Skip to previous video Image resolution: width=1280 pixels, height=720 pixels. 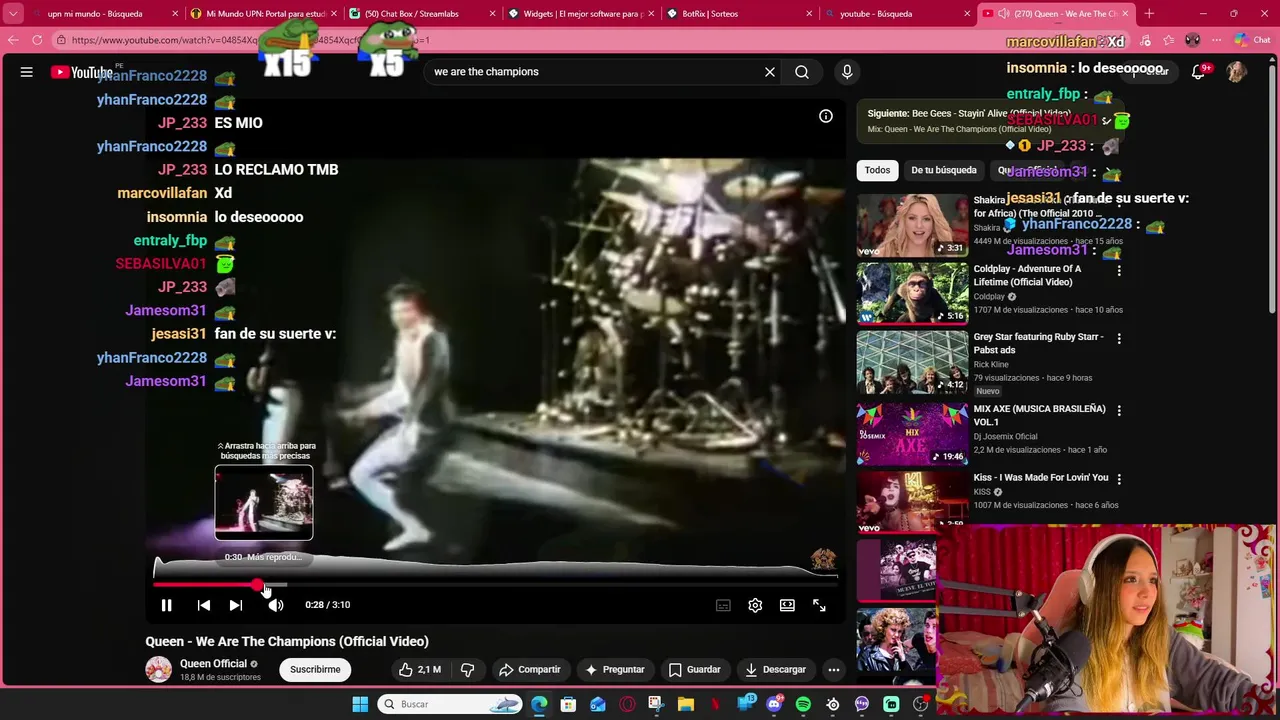pos(204,605)
